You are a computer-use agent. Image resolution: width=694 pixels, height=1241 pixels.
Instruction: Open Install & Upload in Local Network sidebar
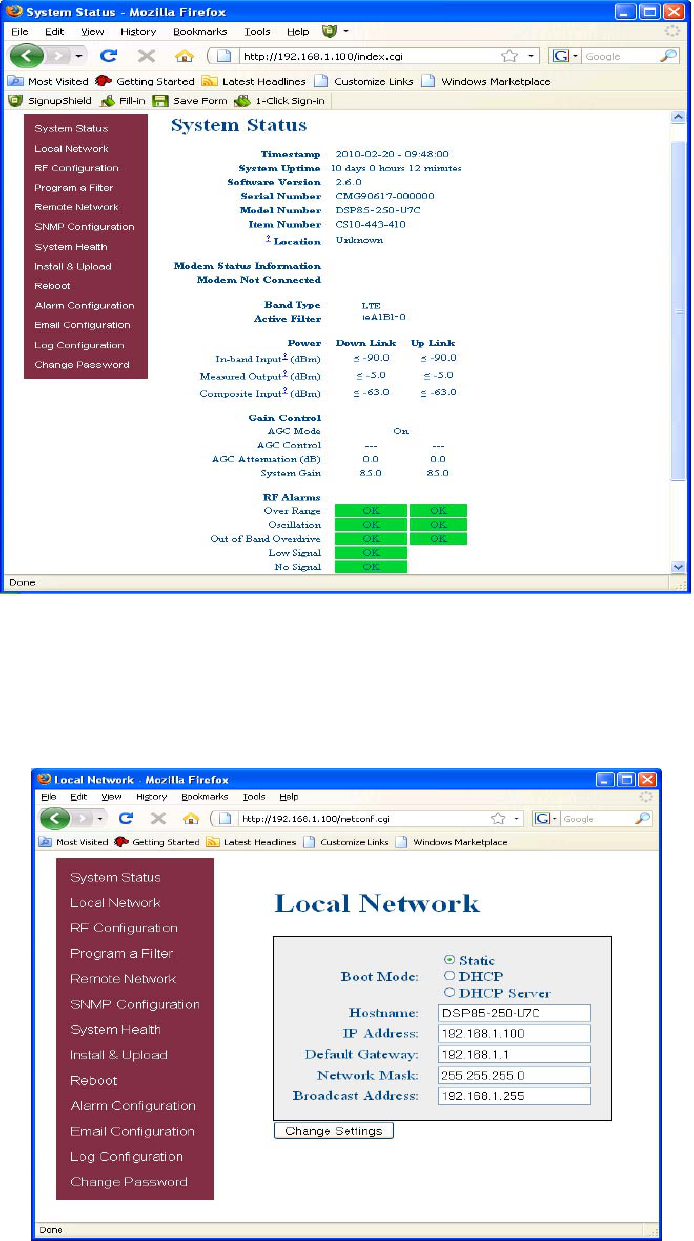tap(118, 1055)
